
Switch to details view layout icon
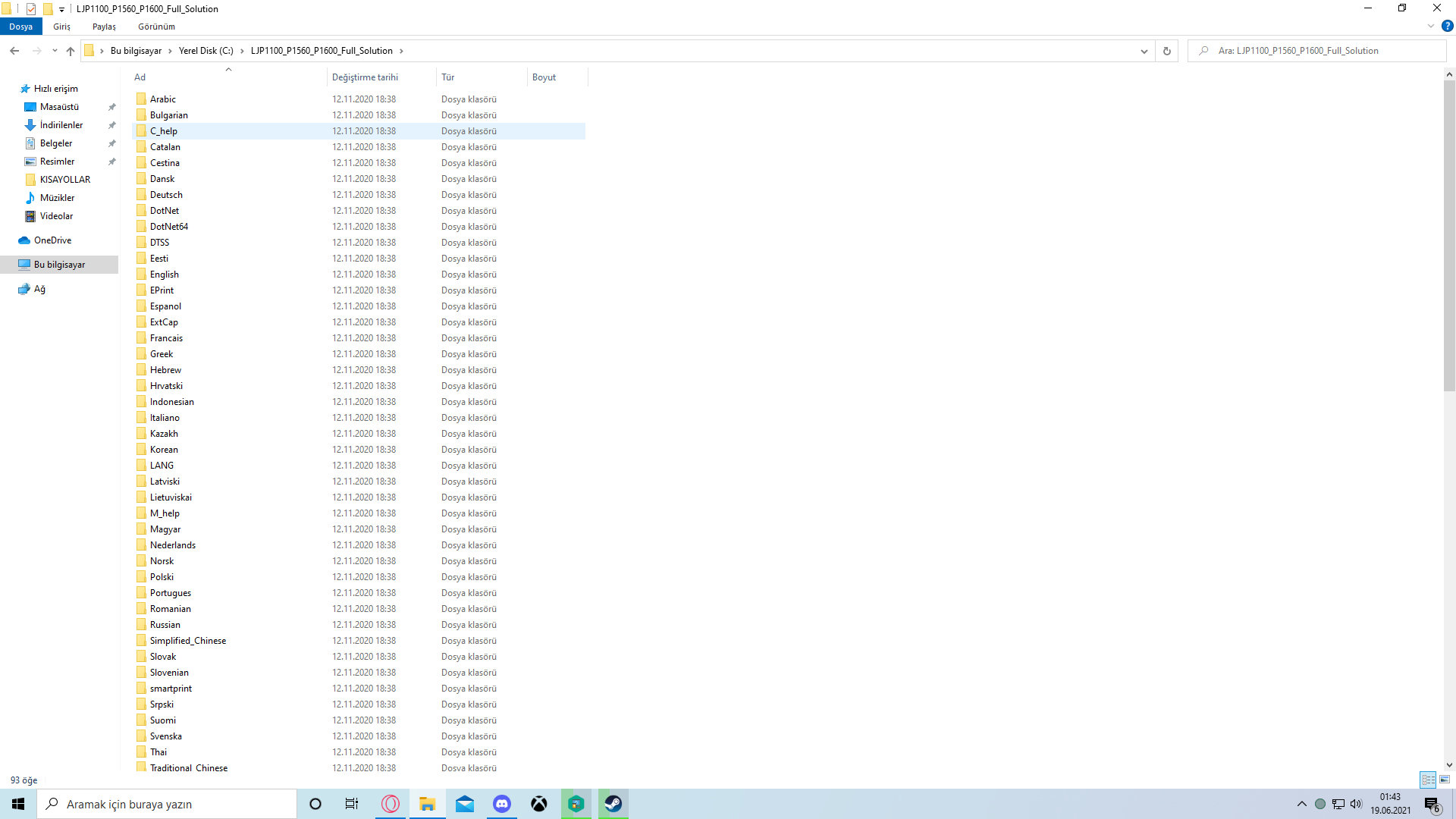coord(1428,780)
